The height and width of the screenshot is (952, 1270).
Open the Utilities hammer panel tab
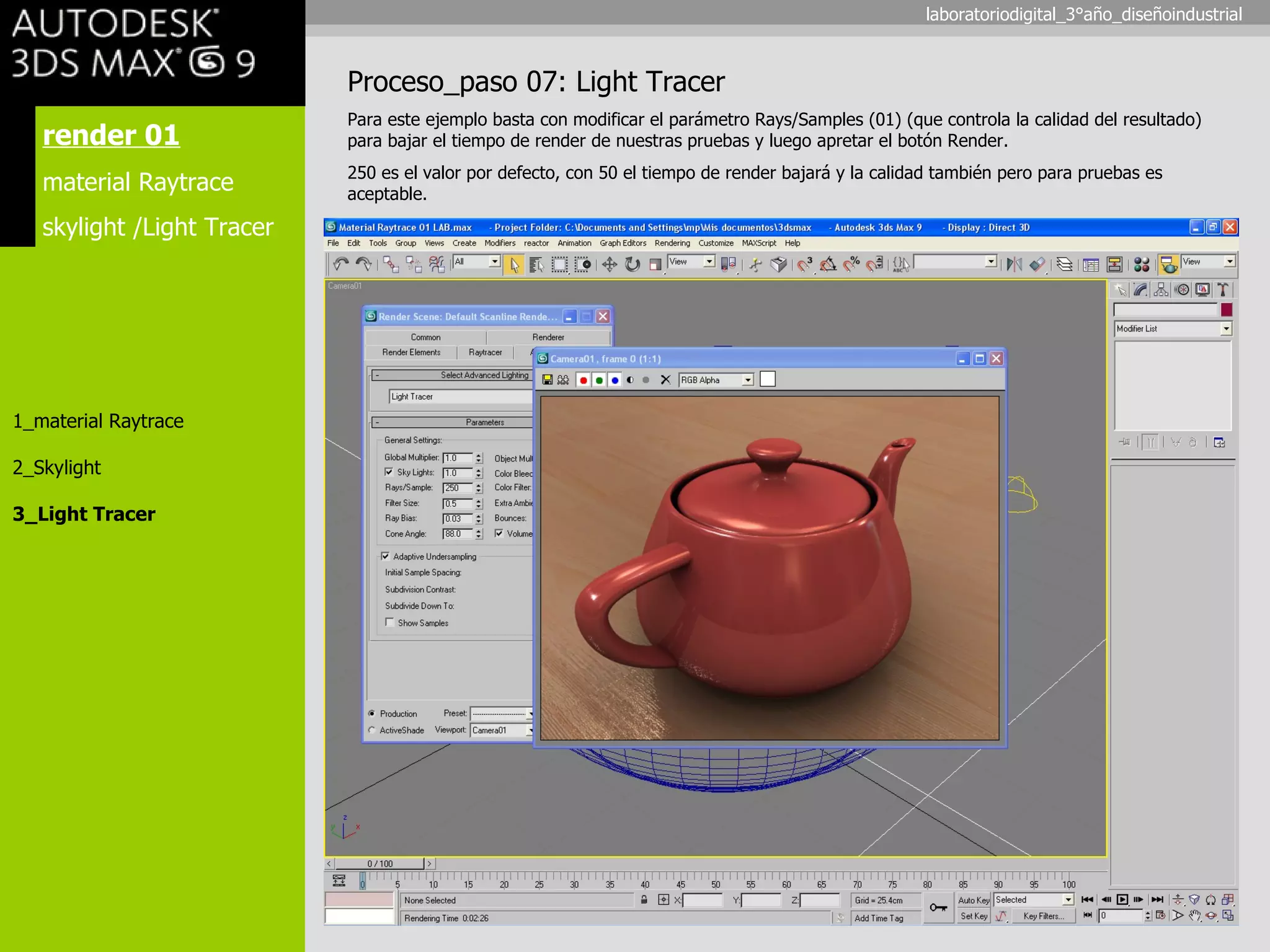point(1223,289)
